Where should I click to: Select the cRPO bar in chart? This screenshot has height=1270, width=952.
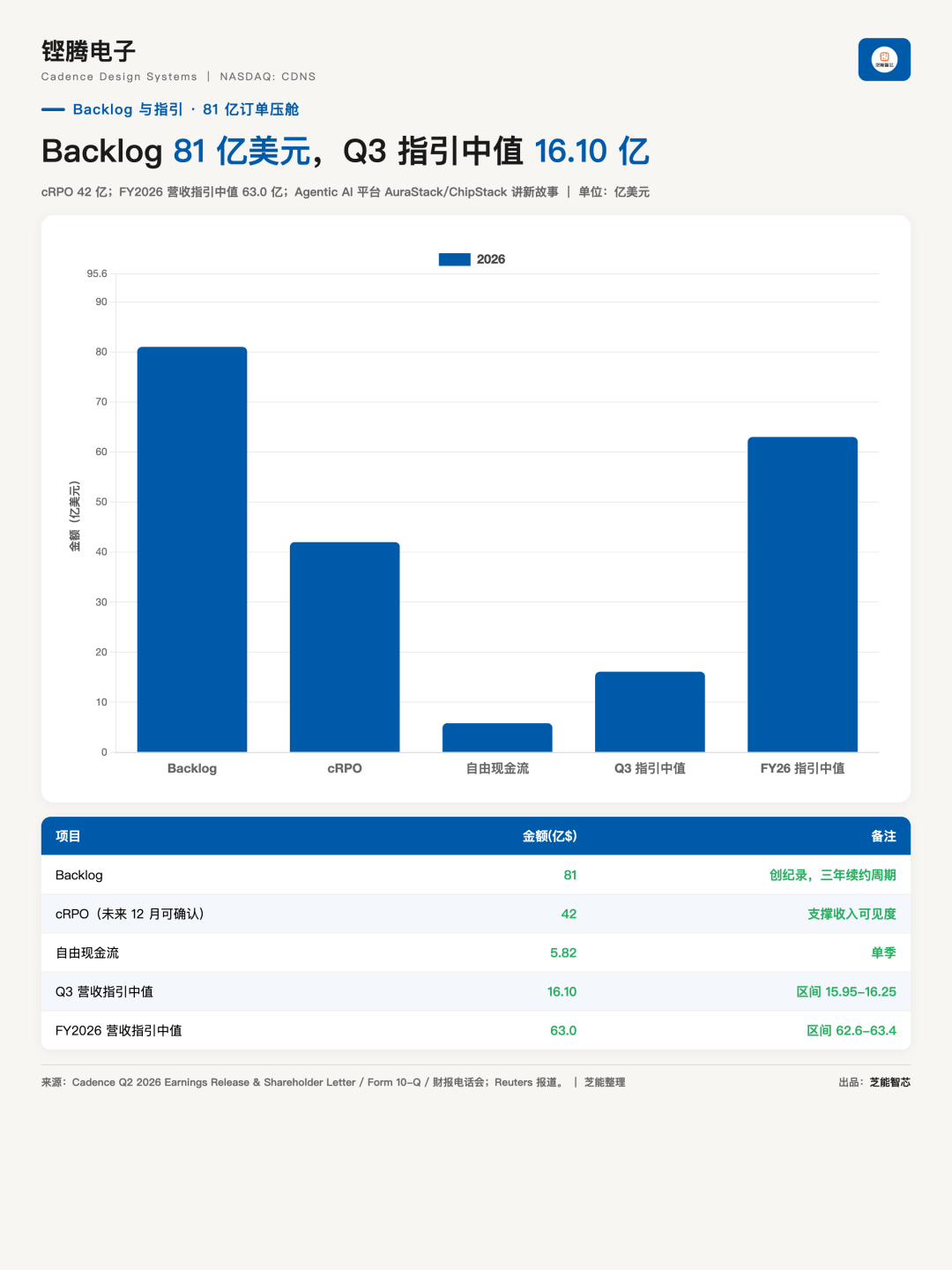345,647
